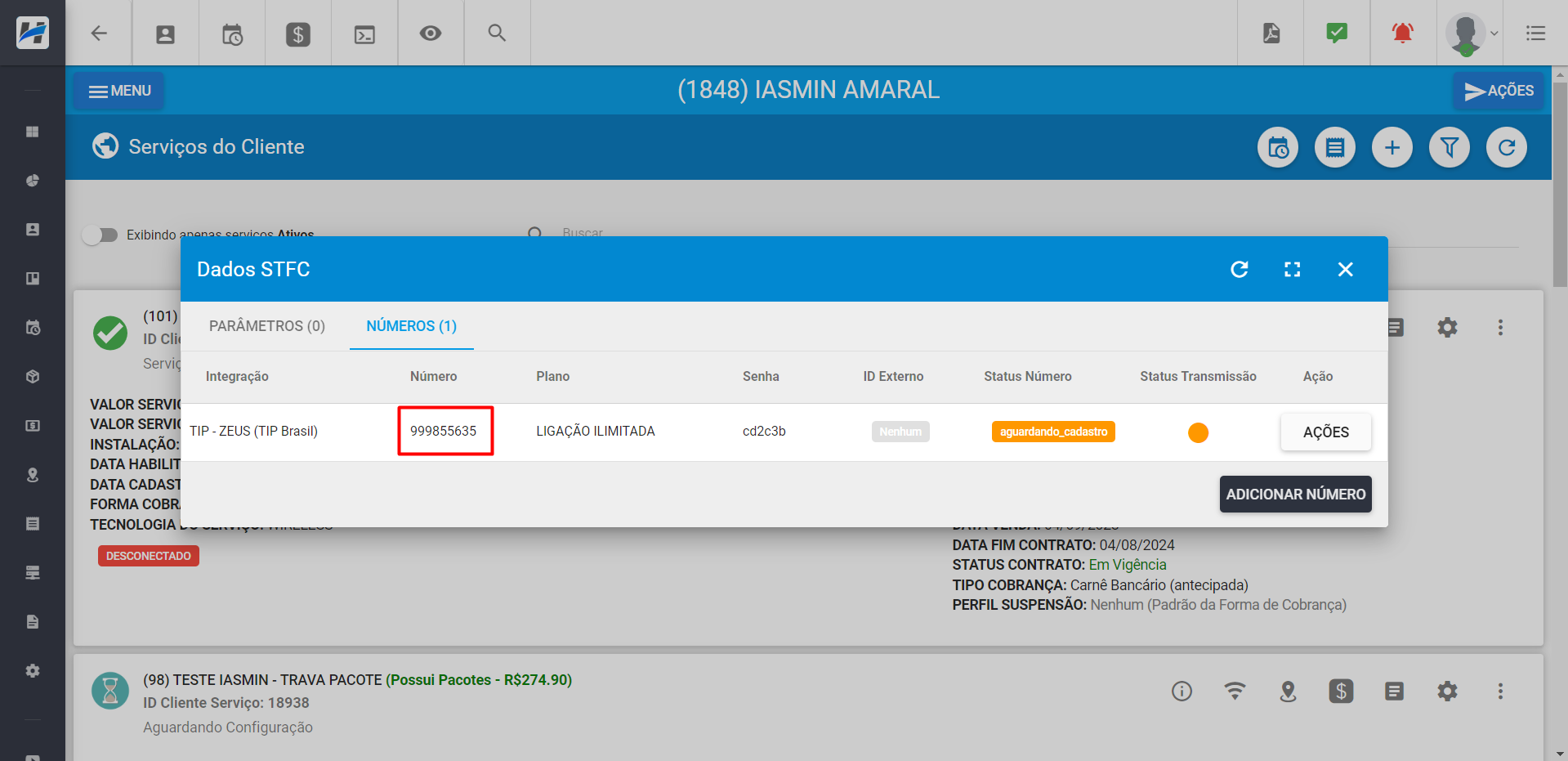1568x761 pixels.
Task: Open the dollar icon of service 98
Action: click(x=1341, y=692)
